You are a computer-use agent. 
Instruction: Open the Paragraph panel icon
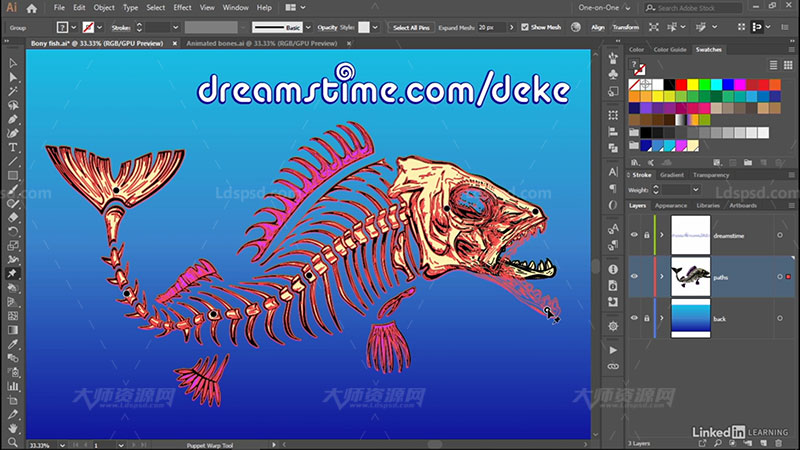tap(613, 189)
